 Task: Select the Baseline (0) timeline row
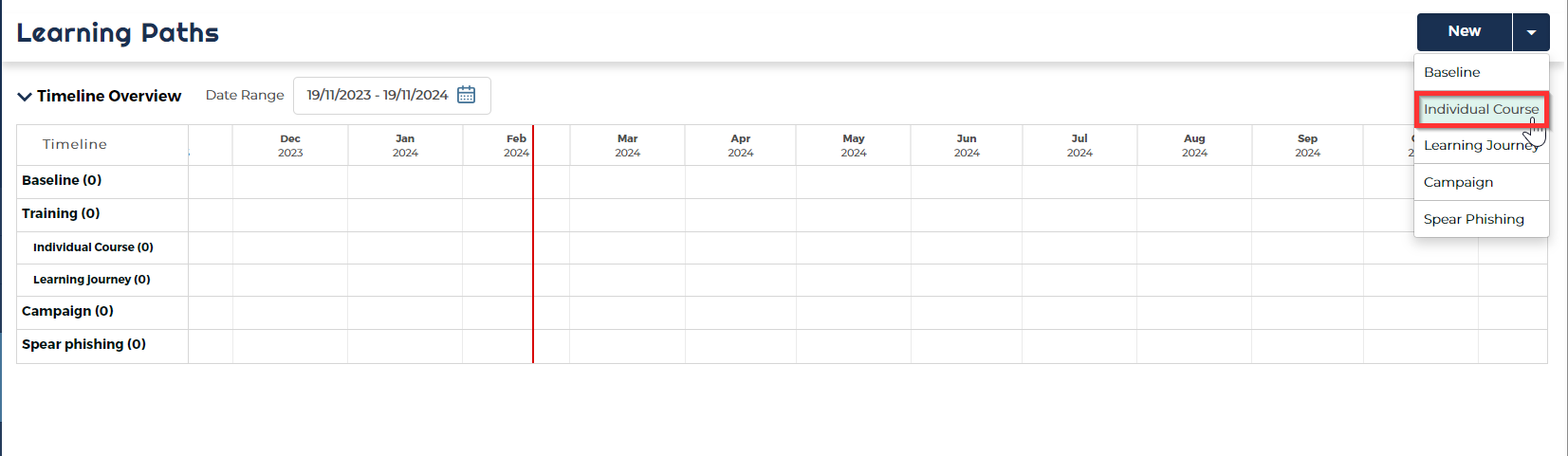click(x=62, y=180)
